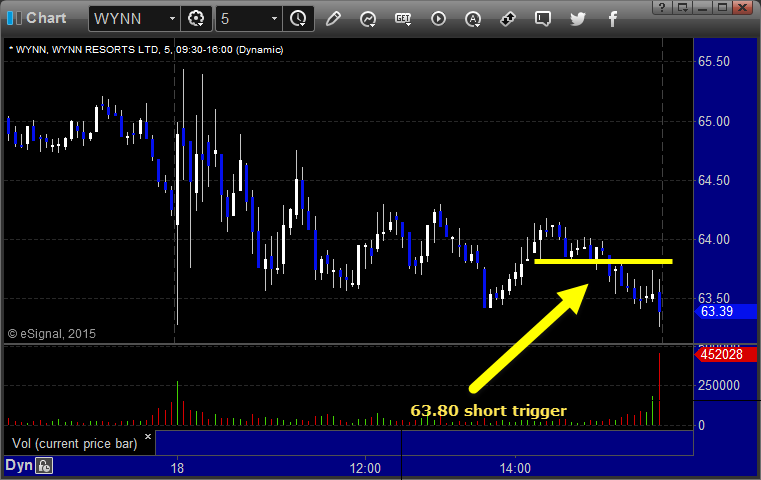This screenshot has height=480, width=761.
Task: Open the comment speech bubble icon
Action: point(543,19)
